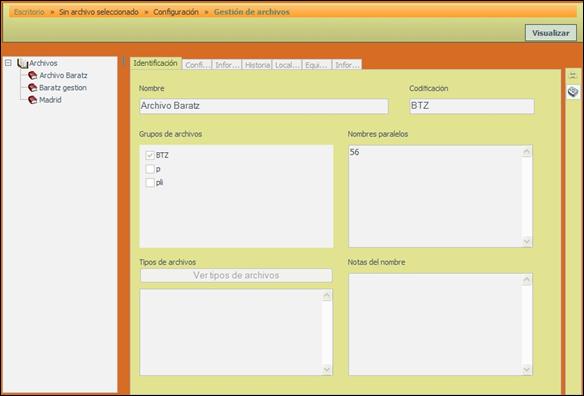Viewport: 584px width, 396px height.
Task: Click the Nombre input field
Action: click(x=264, y=106)
